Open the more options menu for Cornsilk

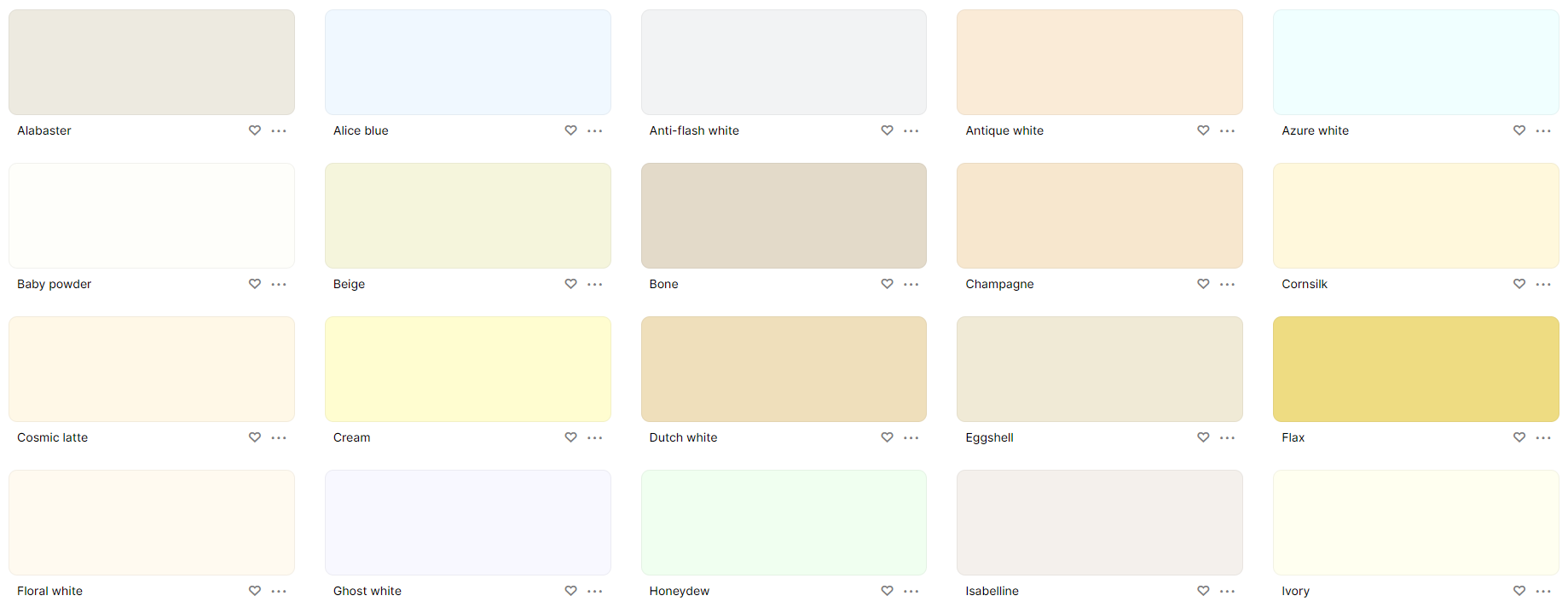point(1543,284)
